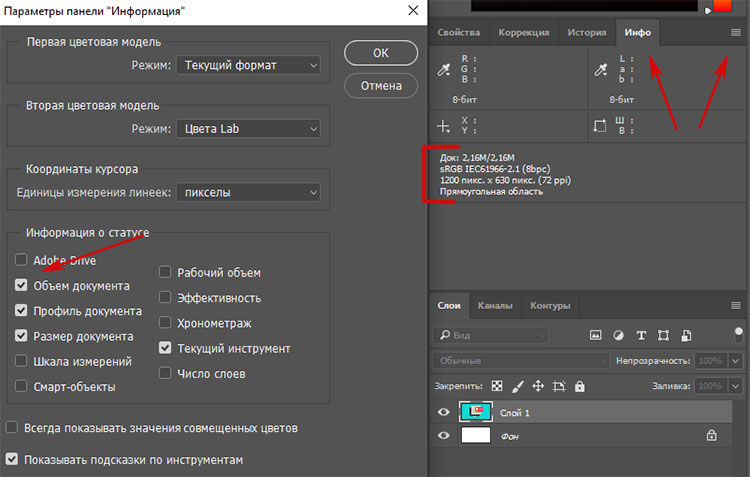The height and width of the screenshot is (477, 750).
Task: Open the blend mode Обычные dropdown
Action: 521,360
